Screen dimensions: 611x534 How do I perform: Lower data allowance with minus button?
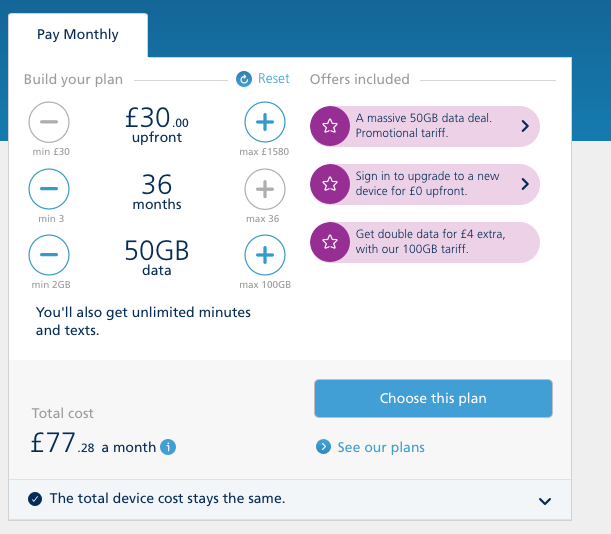[x=49, y=255]
